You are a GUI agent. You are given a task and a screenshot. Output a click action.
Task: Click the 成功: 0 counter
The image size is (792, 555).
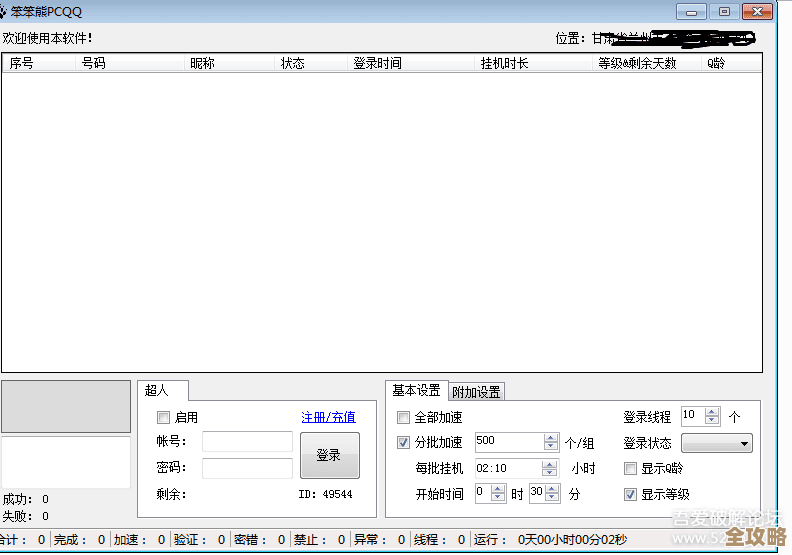26,499
